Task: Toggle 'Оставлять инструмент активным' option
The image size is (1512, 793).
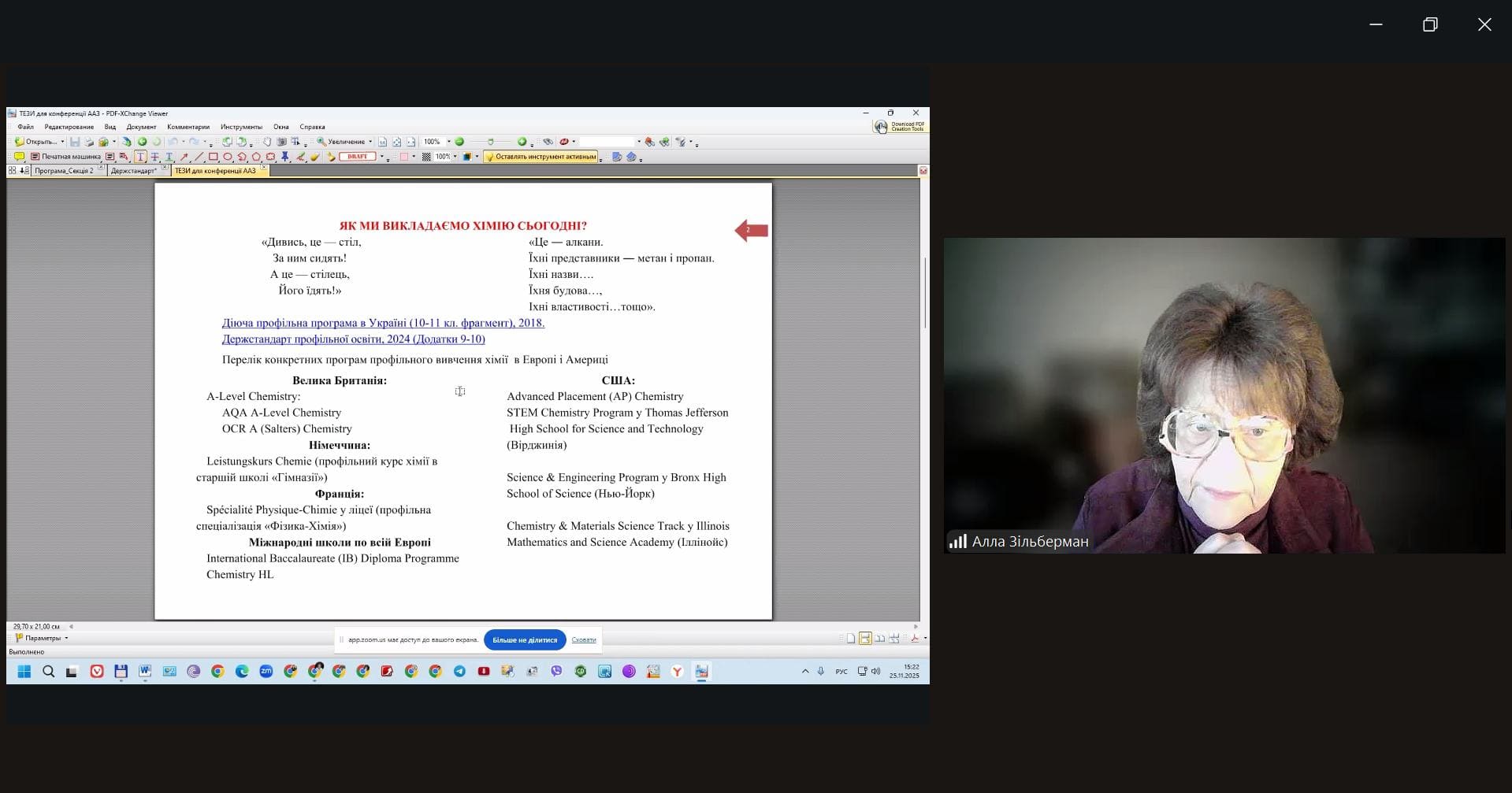Action: [541, 157]
